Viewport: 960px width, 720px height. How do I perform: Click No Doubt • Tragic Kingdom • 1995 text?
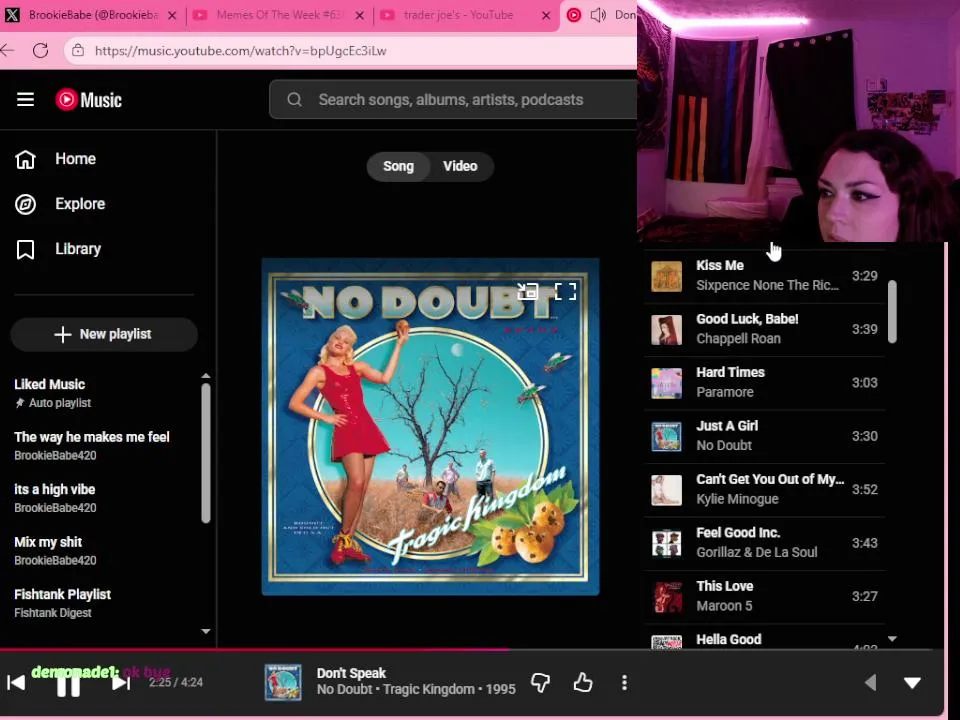pyautogui.click(x=416, y=689)
